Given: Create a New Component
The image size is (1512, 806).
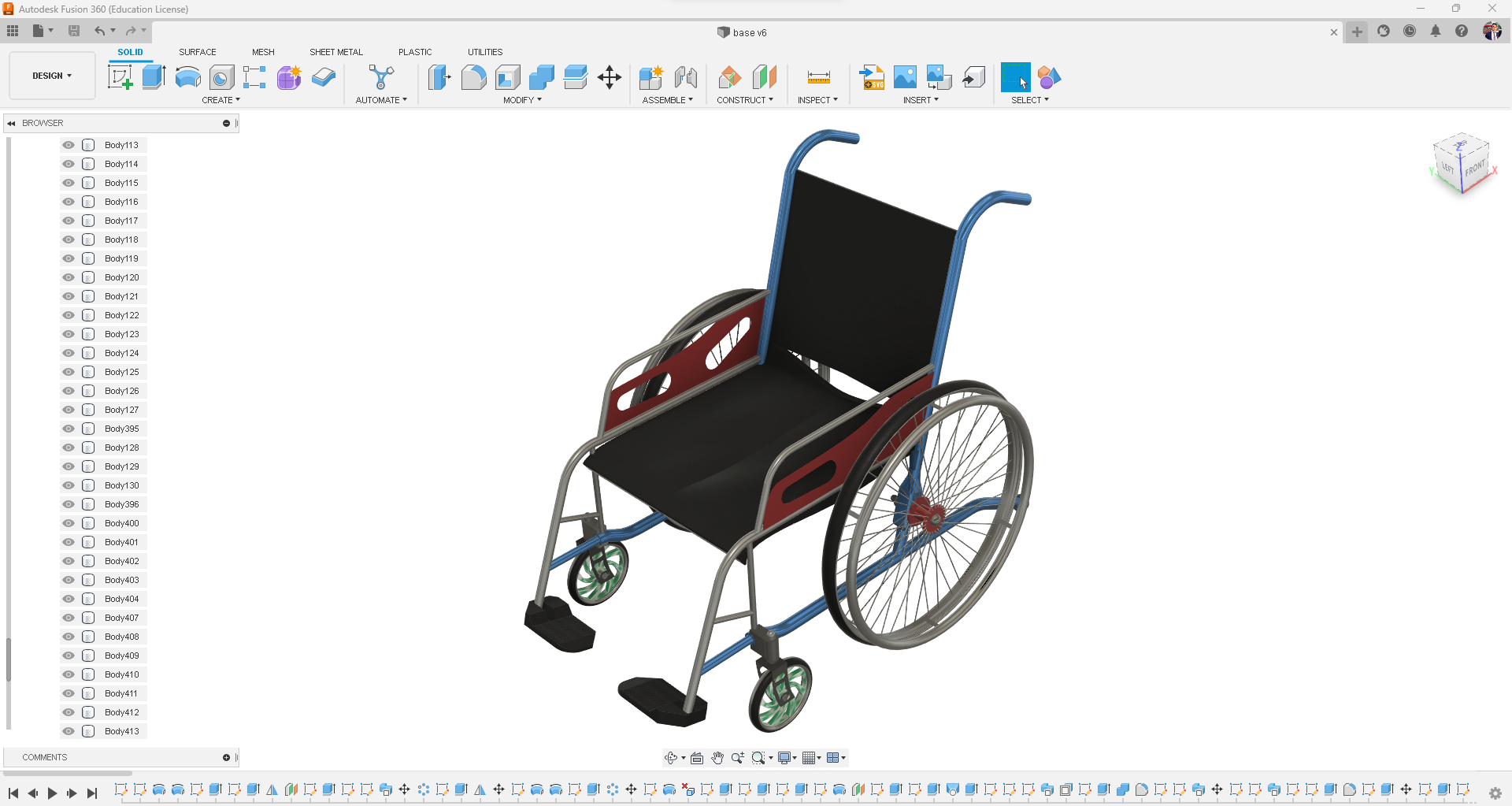Looking at the screenshot, I should [x=651, y=77].
